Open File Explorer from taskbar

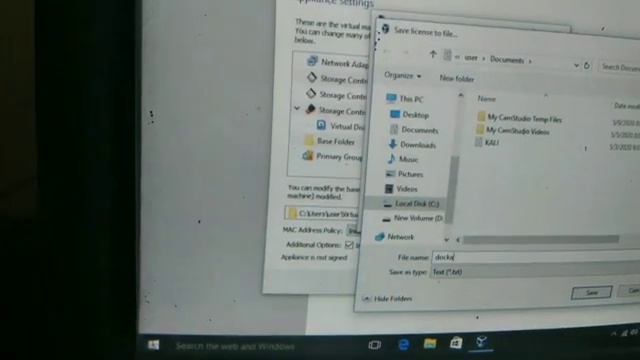429,344
